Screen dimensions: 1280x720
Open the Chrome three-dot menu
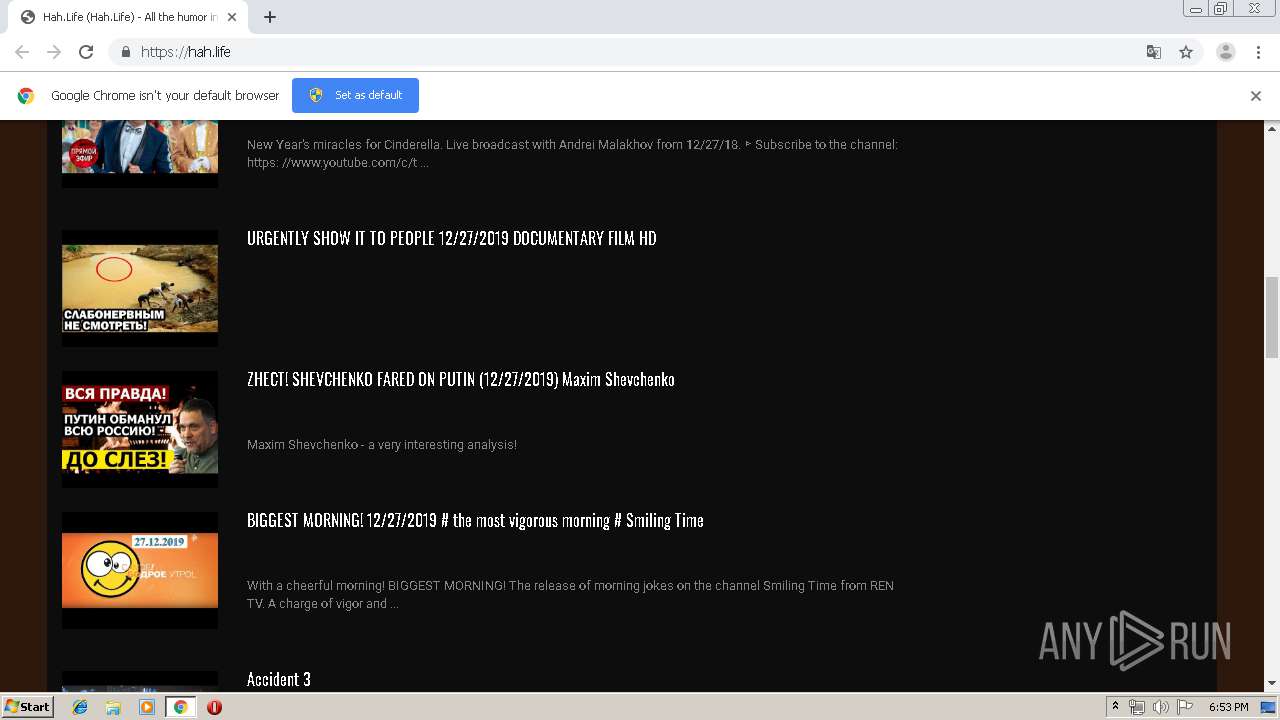click(1258, 52)
